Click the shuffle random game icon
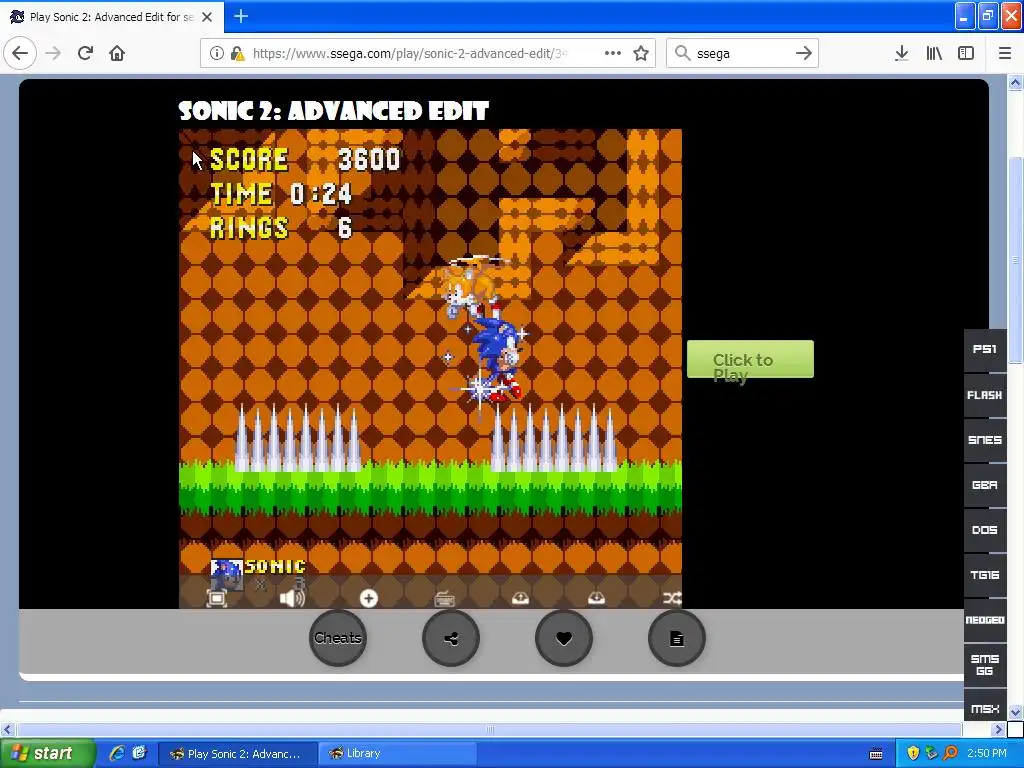 (671, 598)
